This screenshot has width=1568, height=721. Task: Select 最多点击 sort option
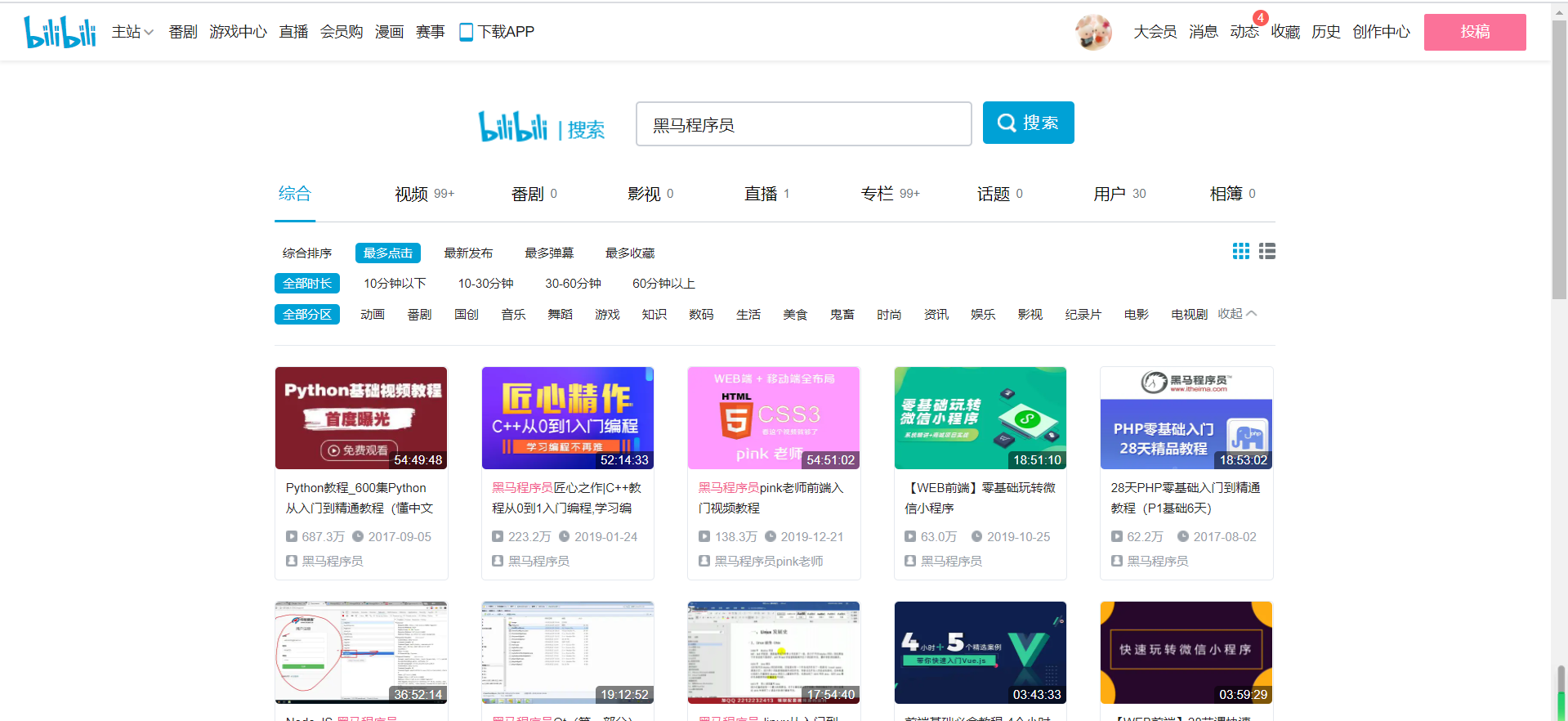388,253
